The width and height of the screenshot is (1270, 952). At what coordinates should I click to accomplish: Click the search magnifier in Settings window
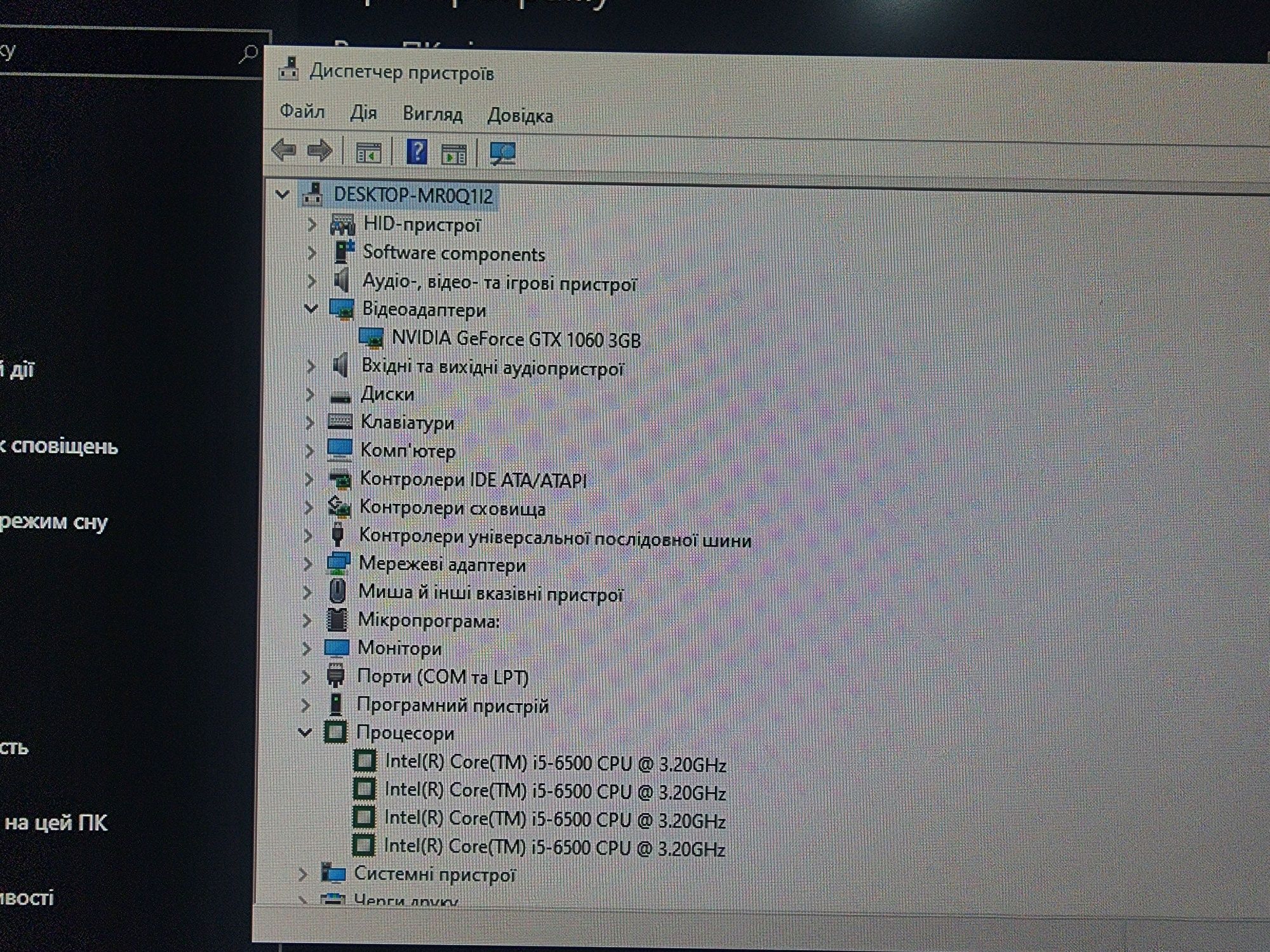click(x=248, y=53)
